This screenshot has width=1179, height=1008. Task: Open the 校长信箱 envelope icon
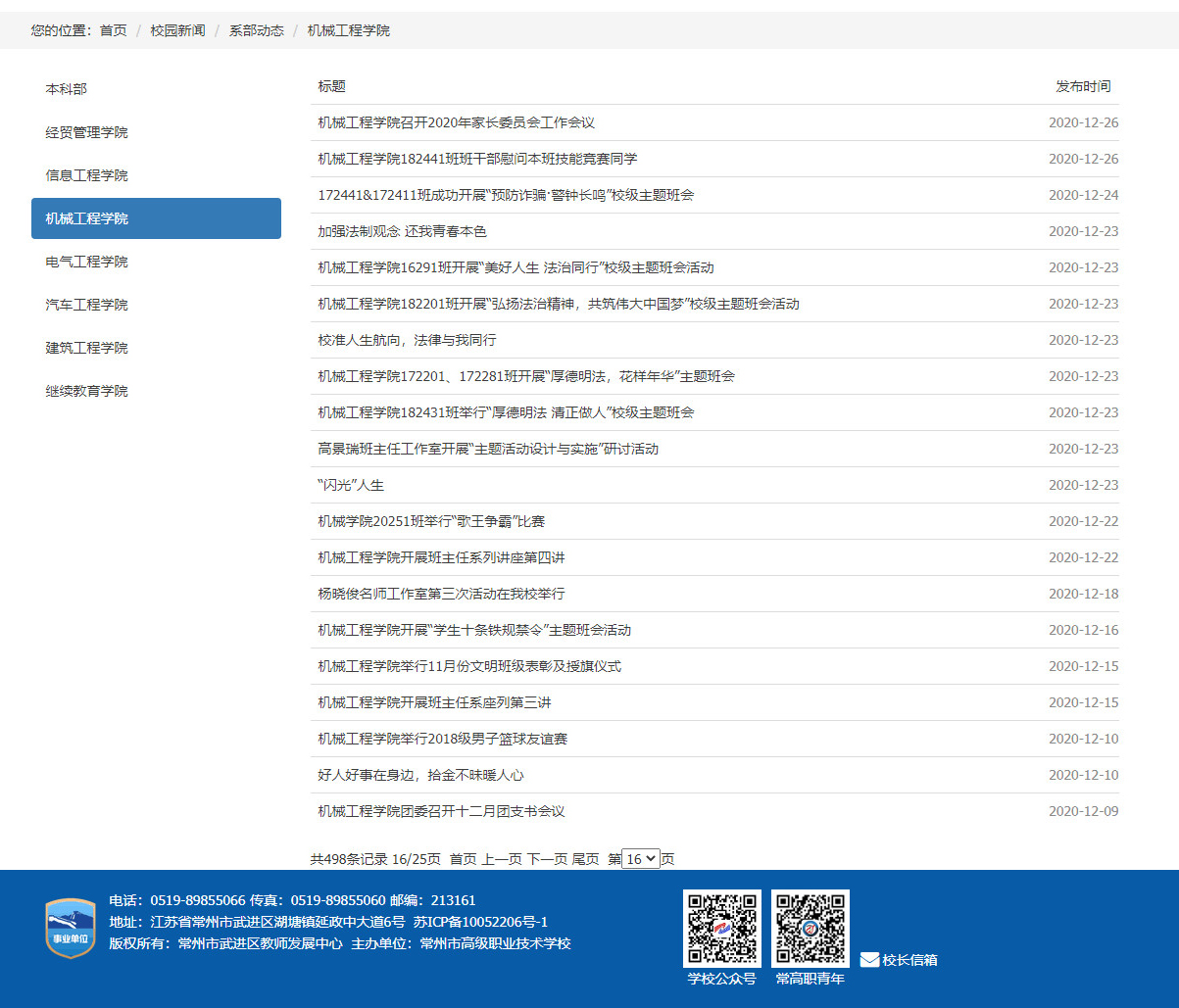coord(869,960)
